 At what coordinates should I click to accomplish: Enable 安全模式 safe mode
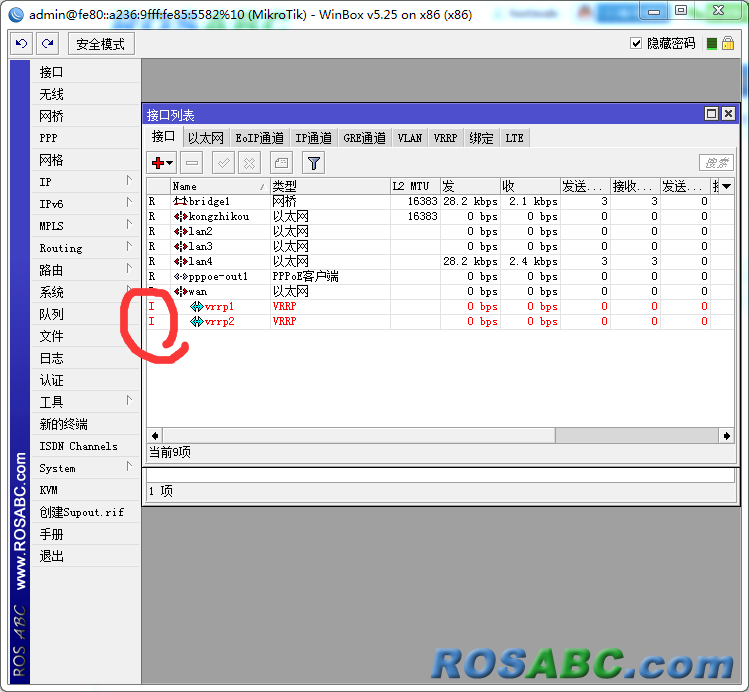point(101,44)
